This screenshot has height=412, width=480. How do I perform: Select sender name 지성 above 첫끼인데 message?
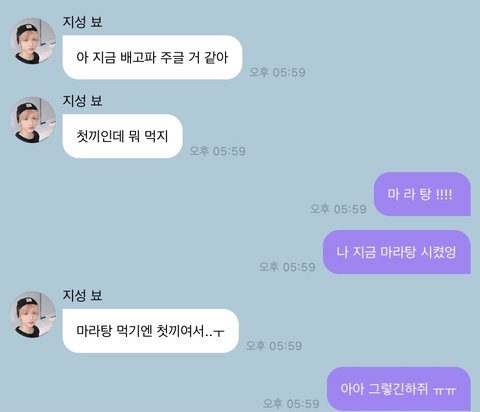pyautogui.click(x=82, y=101)
